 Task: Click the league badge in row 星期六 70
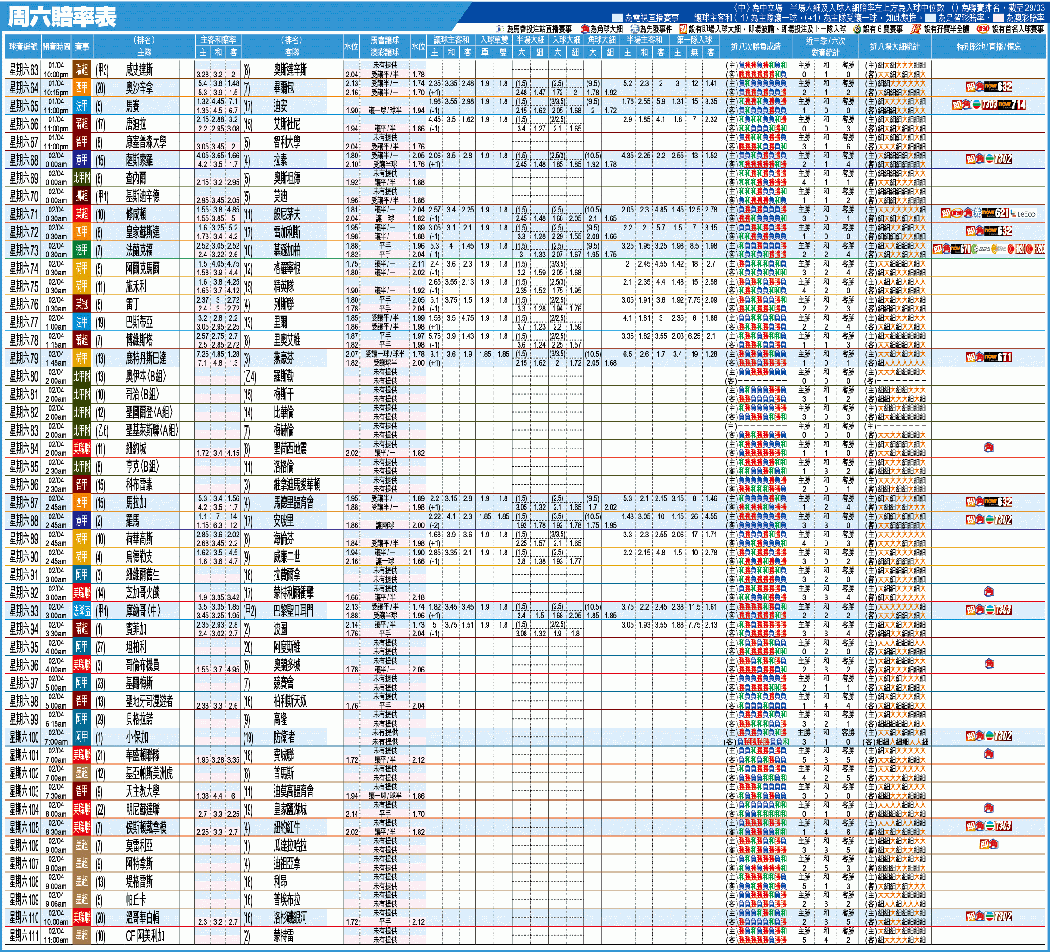tap(82, 196)
